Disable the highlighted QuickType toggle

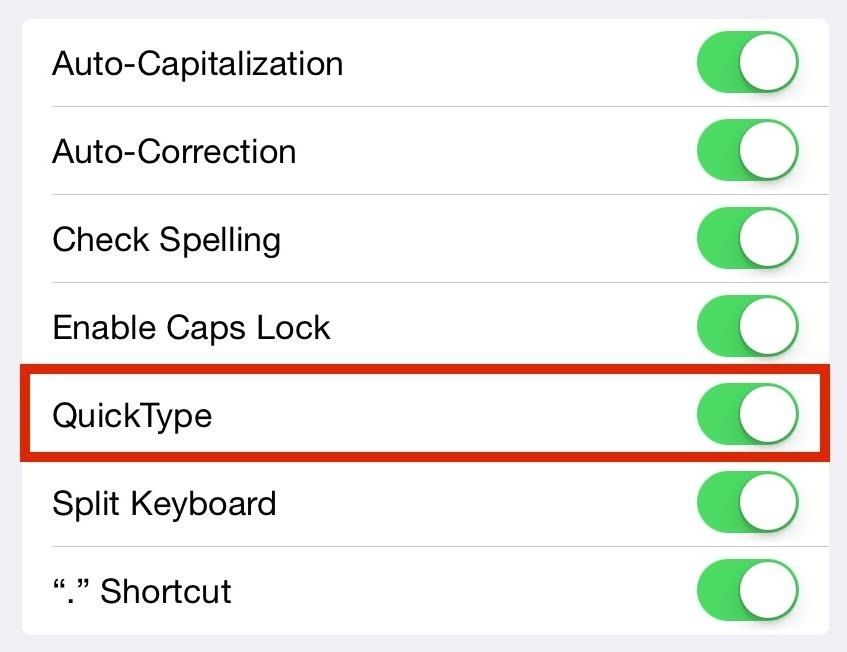pos(747,414)
